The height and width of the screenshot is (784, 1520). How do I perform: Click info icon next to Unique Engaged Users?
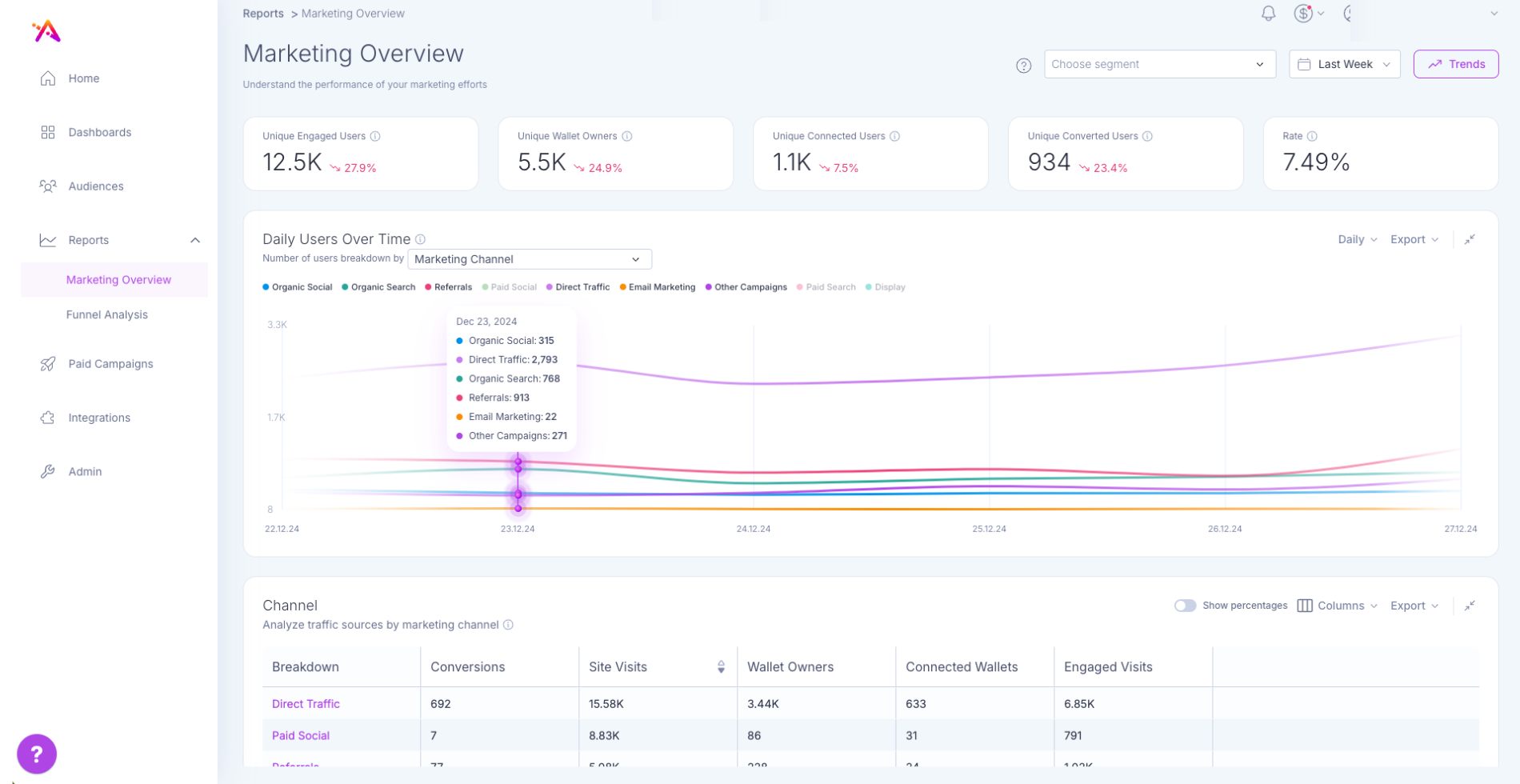pos(375,137)
